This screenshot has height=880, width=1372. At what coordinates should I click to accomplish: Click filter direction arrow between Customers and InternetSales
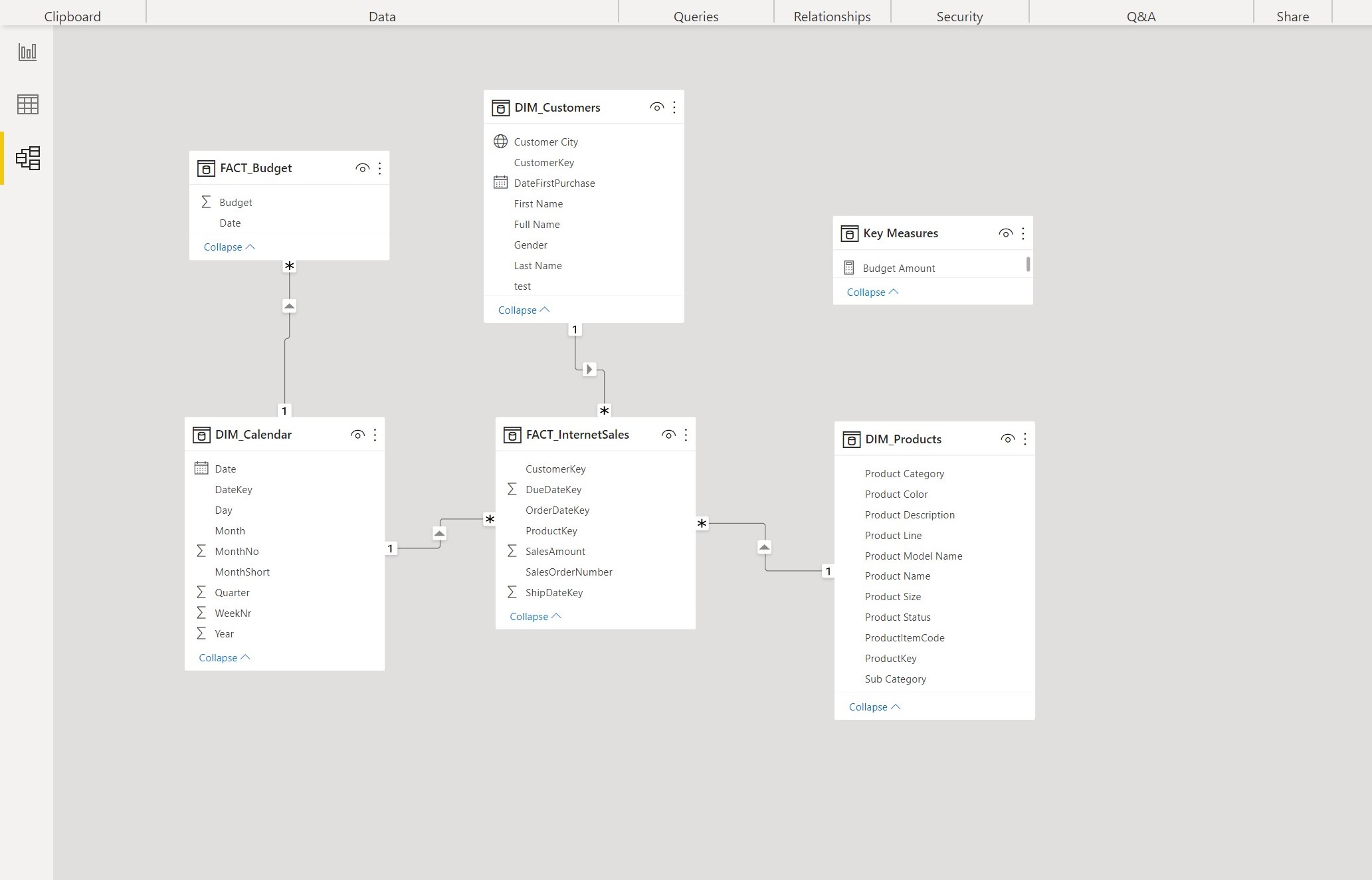click(x=589, y=370)
